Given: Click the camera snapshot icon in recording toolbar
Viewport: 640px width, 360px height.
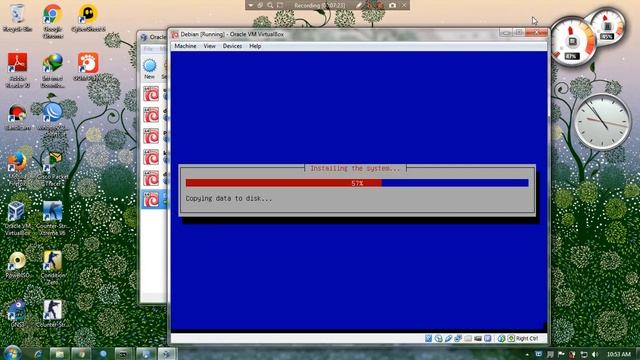Looking at the screenshot, I should pos(392,5).
